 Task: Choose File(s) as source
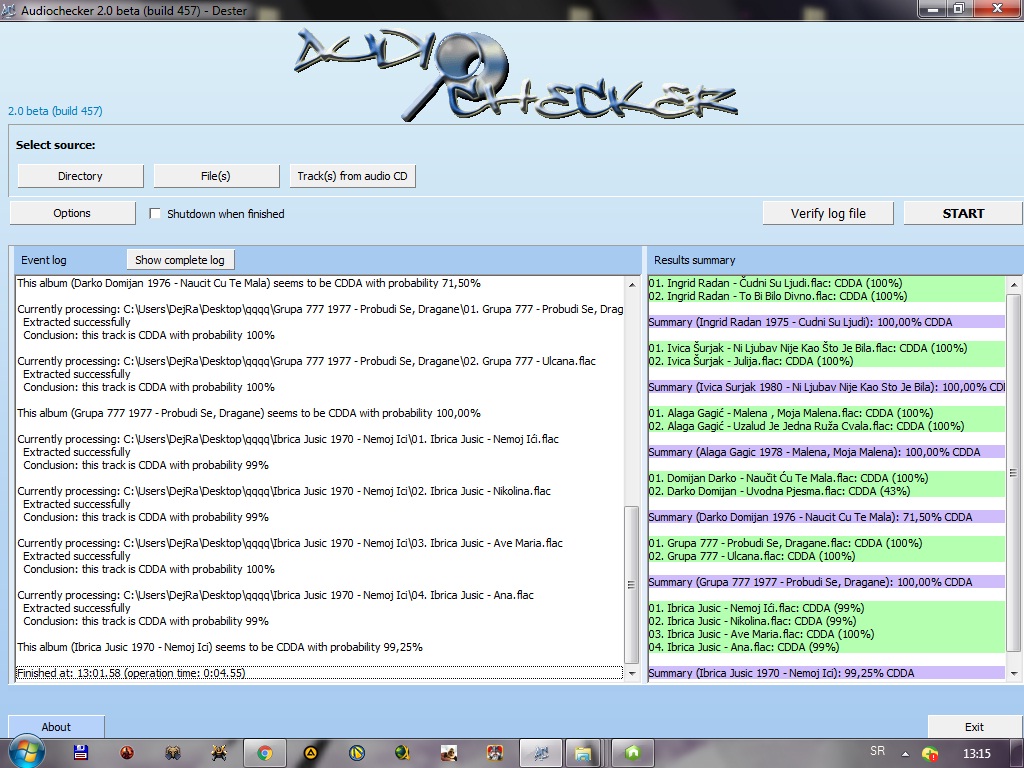216,176
